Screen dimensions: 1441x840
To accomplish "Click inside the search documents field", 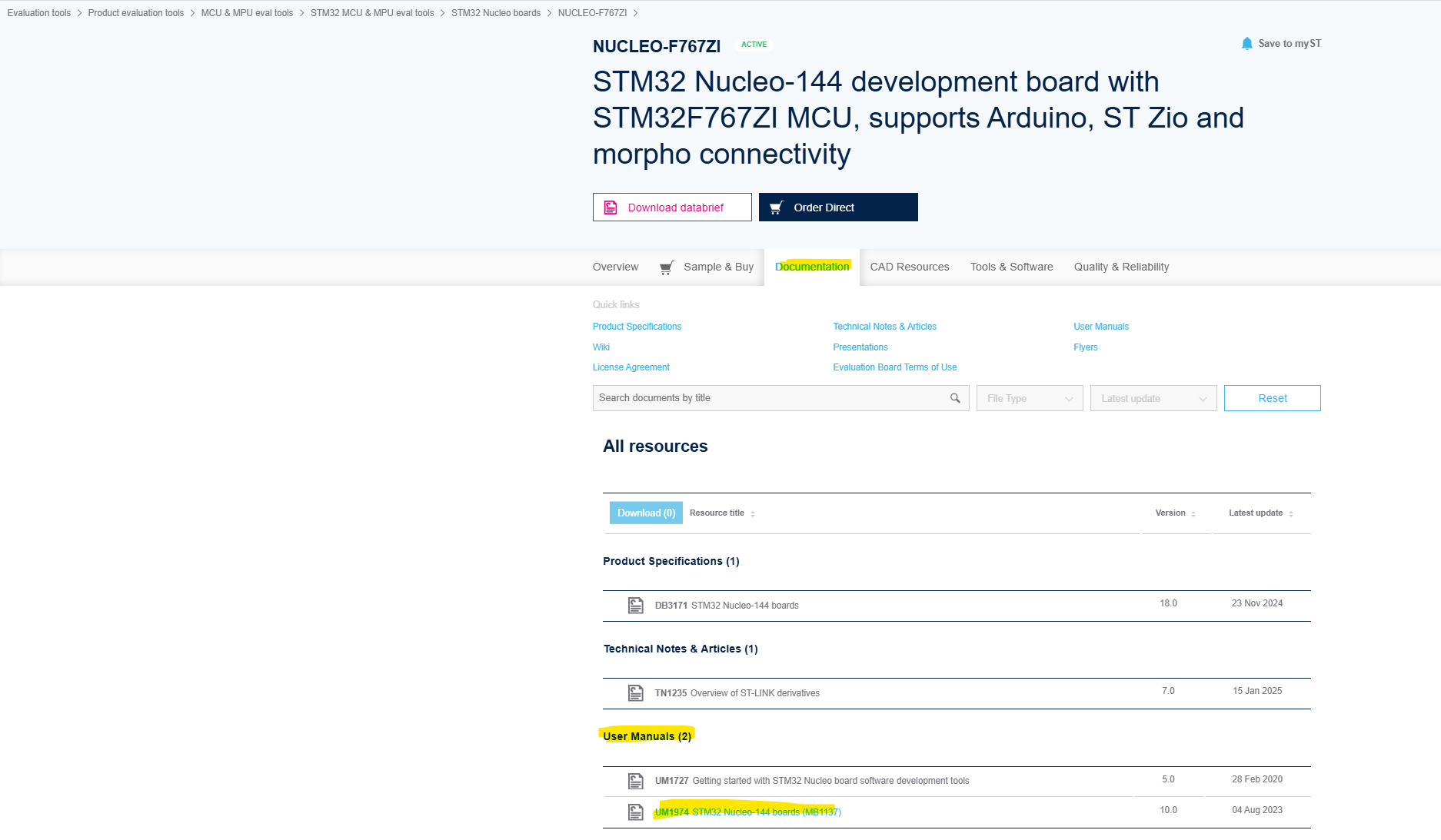I will (x=769, y=398).
